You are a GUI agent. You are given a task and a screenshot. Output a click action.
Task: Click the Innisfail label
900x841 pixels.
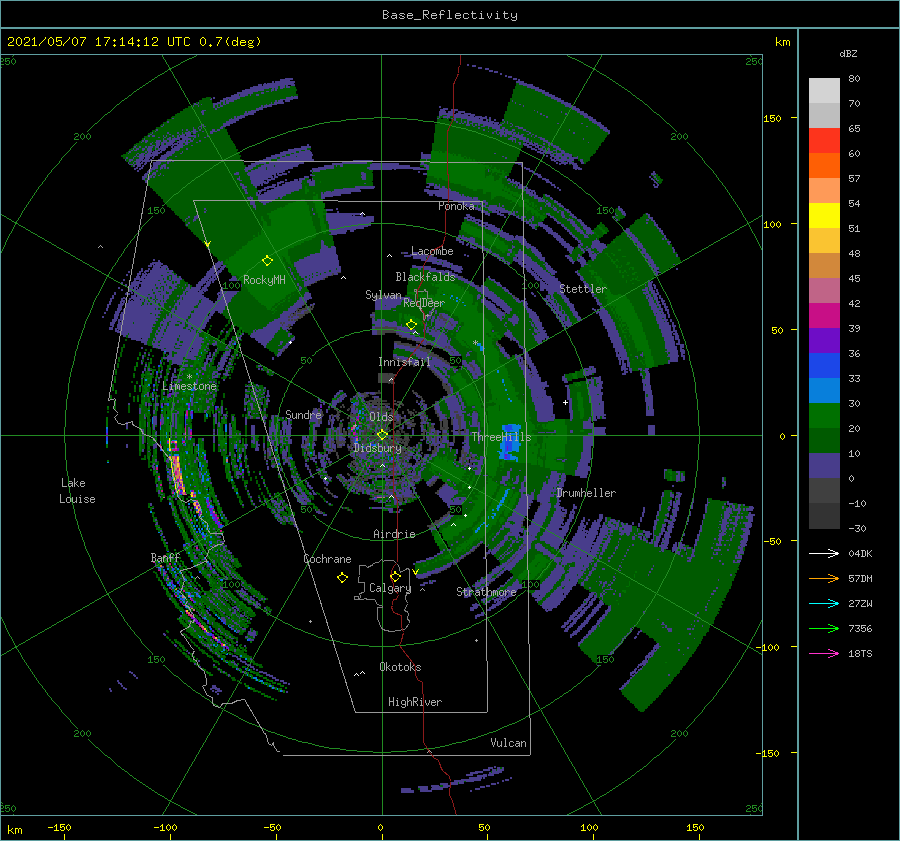point(404,362)
